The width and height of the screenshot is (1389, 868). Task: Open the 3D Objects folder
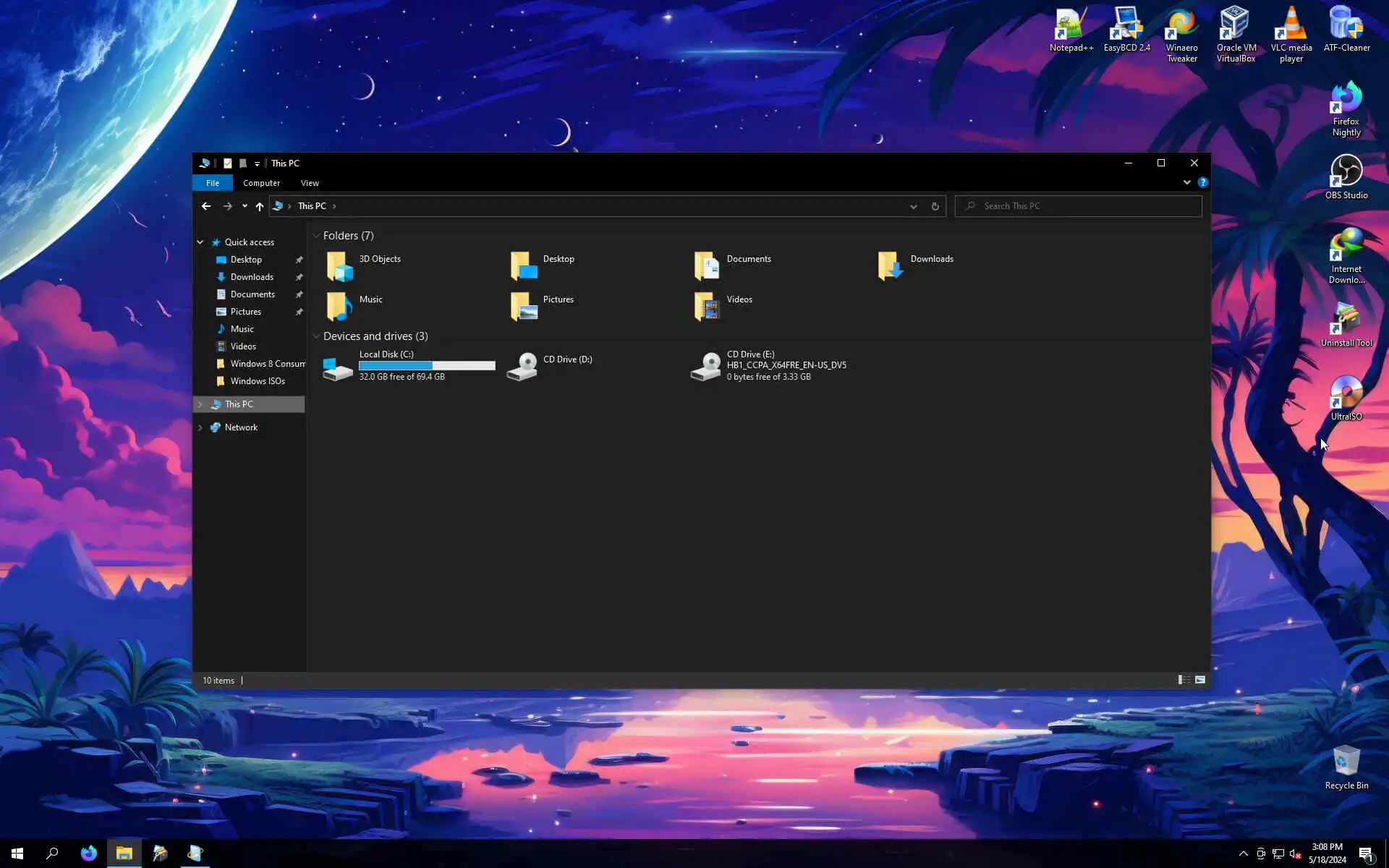339,266
